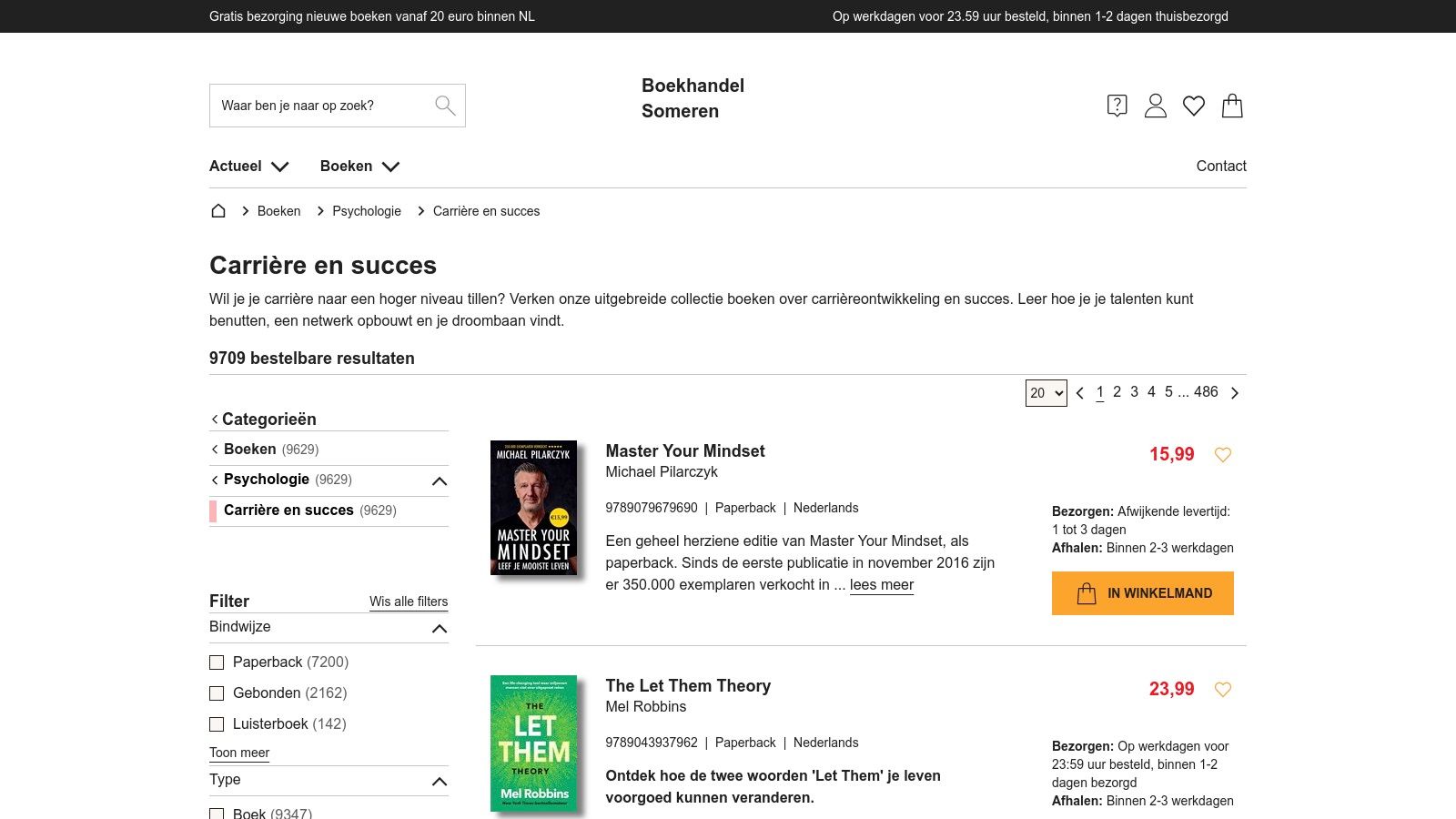The image size is (1456, 819).
Task: Add Master Your Mindset to wishlist
Action: click(1223, 454)
